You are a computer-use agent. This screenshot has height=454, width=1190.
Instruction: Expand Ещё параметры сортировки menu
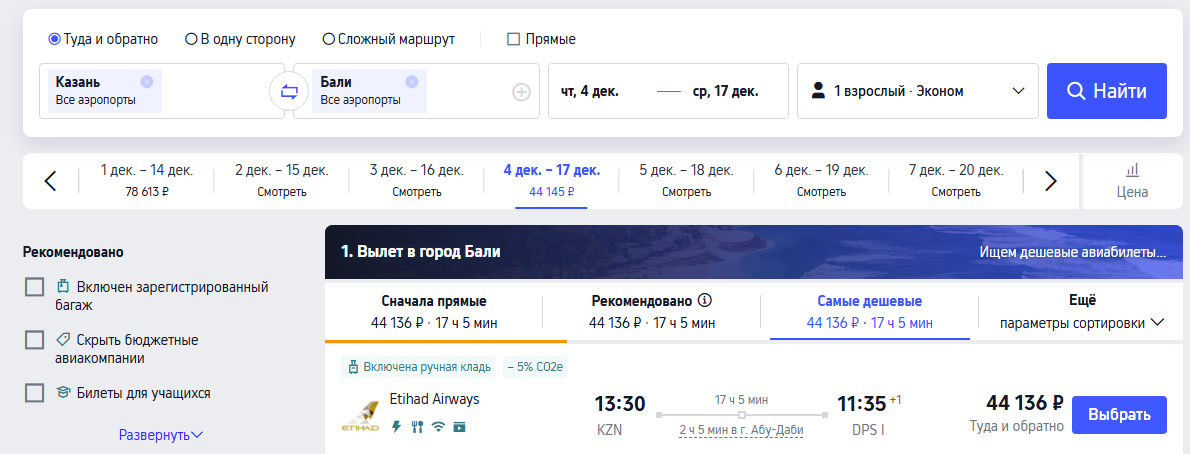(1082, 311)
